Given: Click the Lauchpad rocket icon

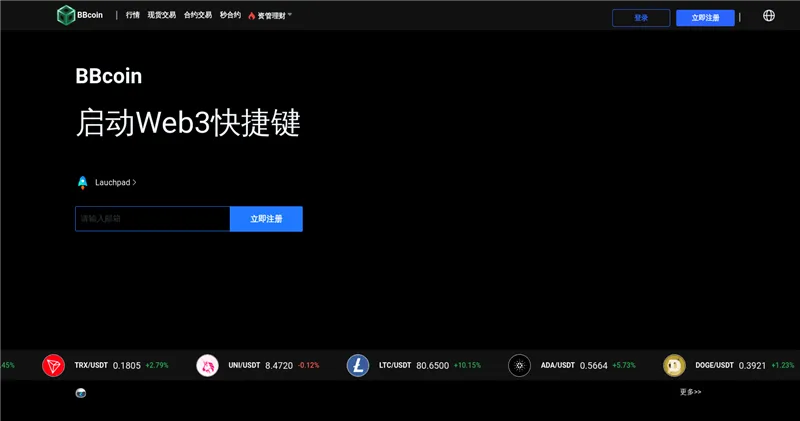Looking at the screenshot, I should click(82, 183).
